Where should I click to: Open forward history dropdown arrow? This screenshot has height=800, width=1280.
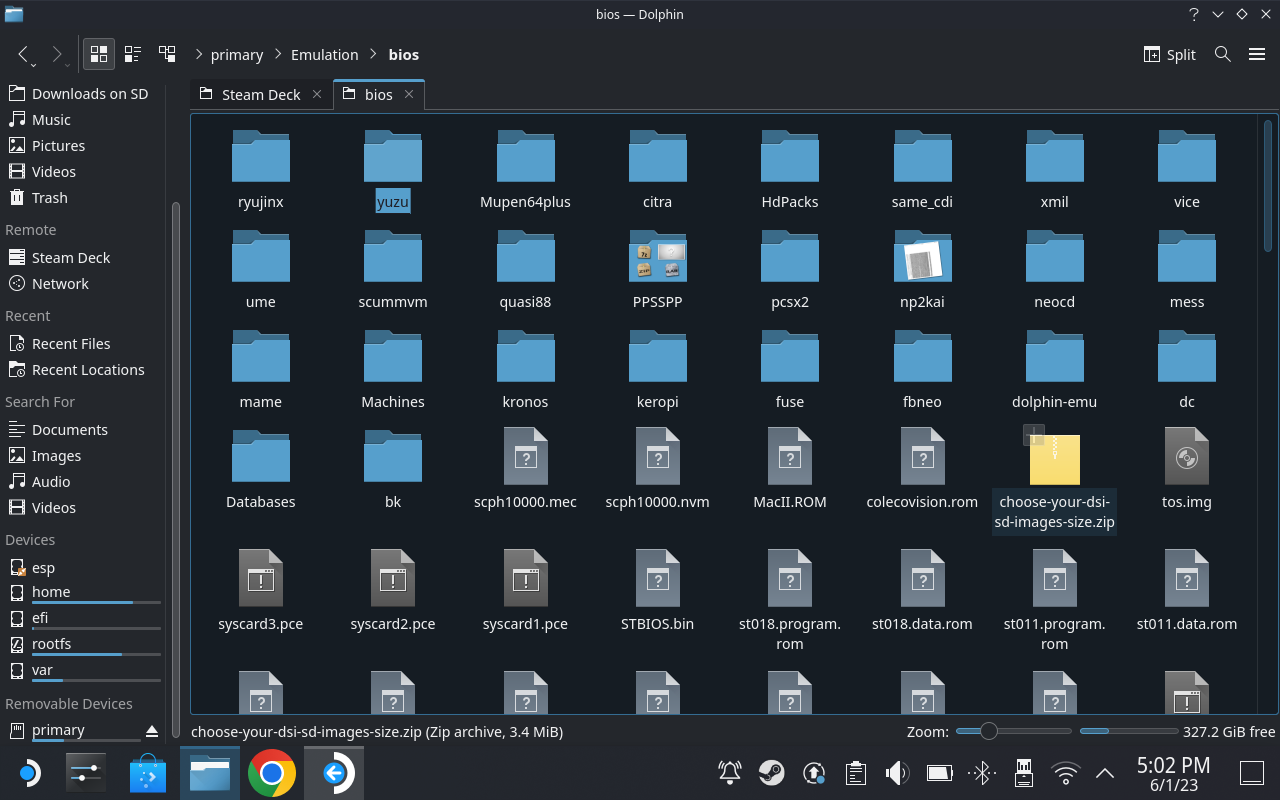point(68,64)
